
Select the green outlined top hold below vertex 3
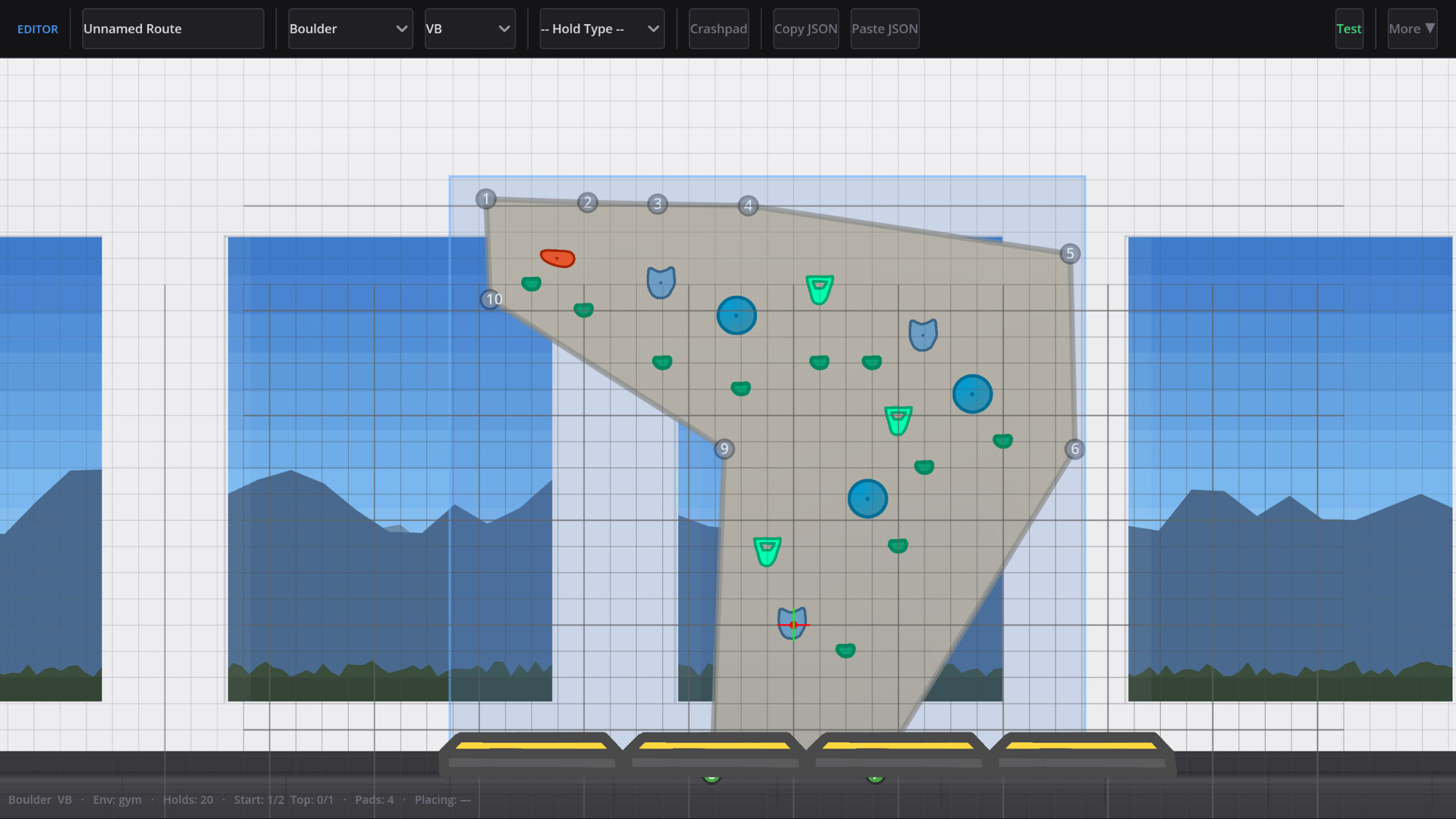click(x=820, y=288)
